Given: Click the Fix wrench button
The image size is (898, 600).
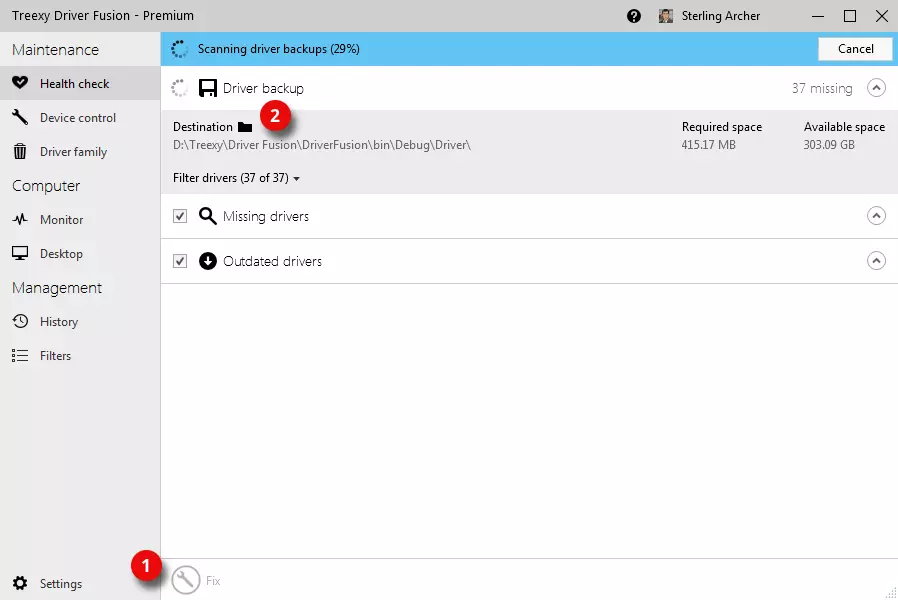Looking at the screenshot, I should 186,580.
